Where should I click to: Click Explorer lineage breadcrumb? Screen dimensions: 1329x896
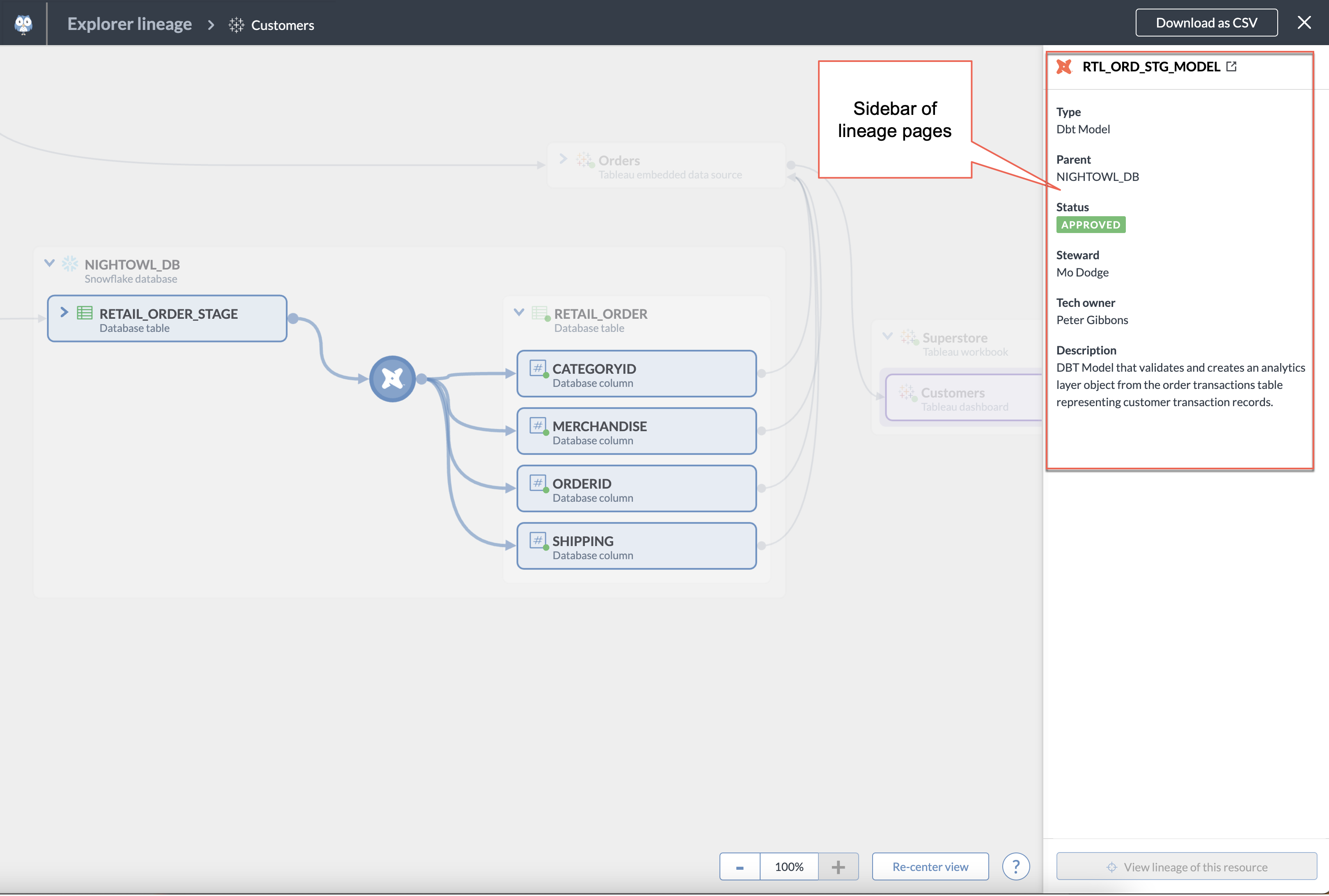(x=130, y=24)
